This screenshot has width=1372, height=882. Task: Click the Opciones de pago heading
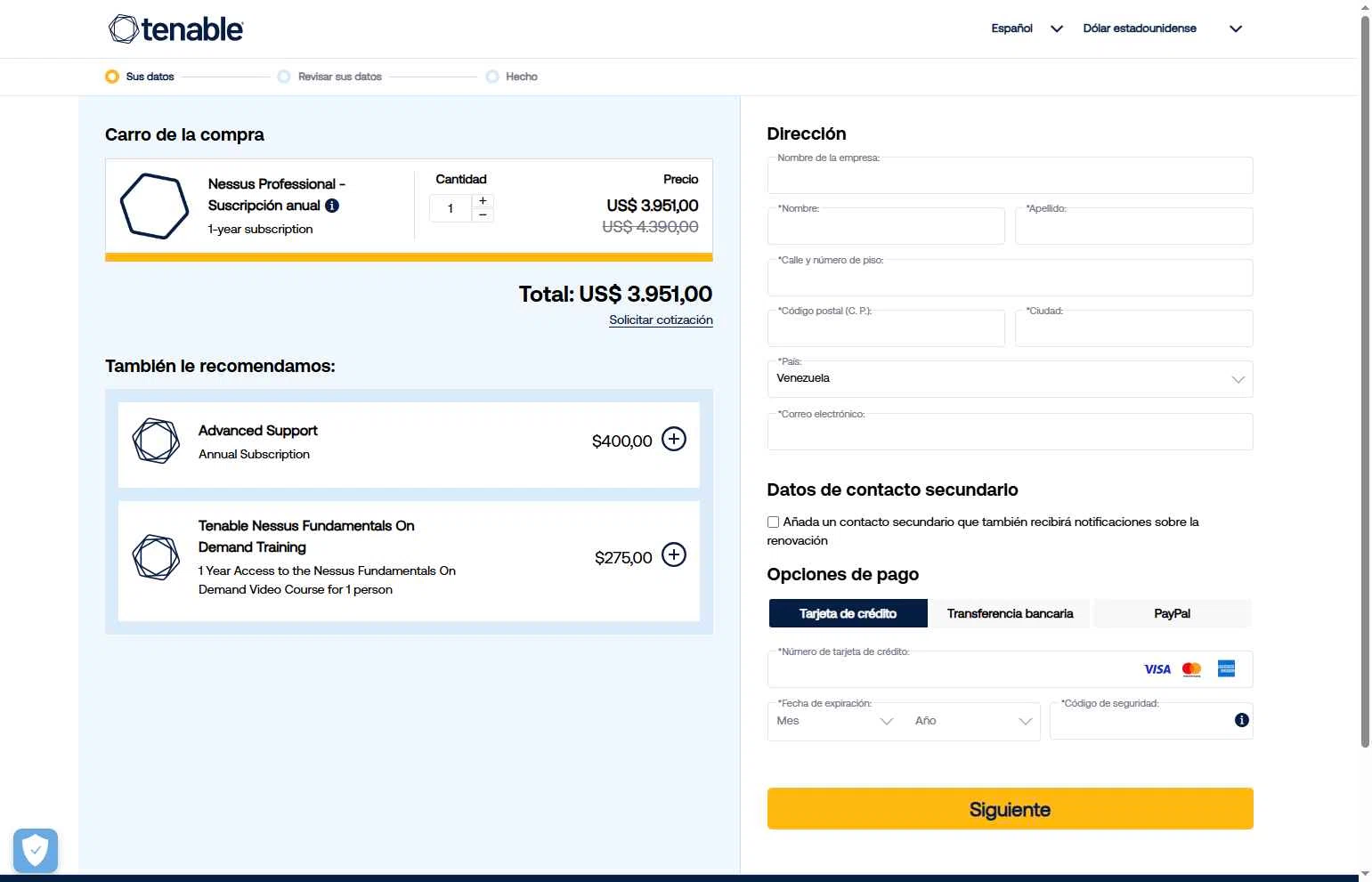coord(842,574)
